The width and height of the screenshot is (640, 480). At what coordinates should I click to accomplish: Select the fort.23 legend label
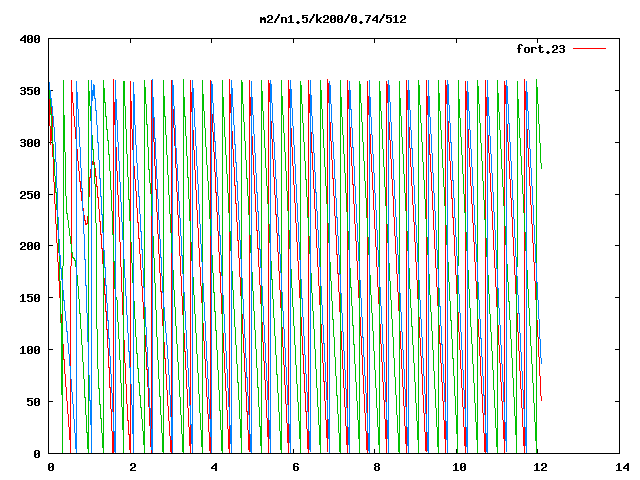(540, 49)
